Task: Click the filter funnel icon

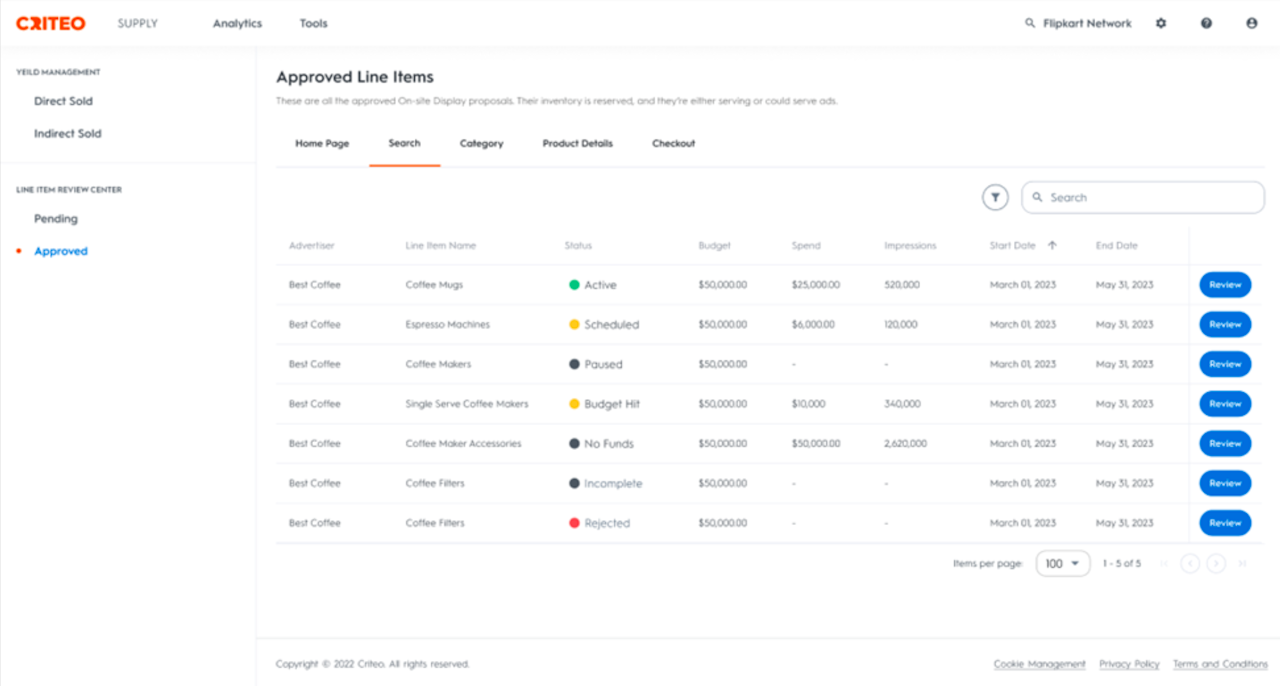Action: (995, 198)
